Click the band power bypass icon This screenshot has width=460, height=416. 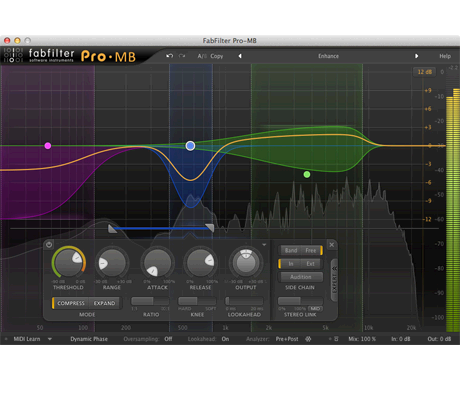pyautogui.click(x=49, y=245)
